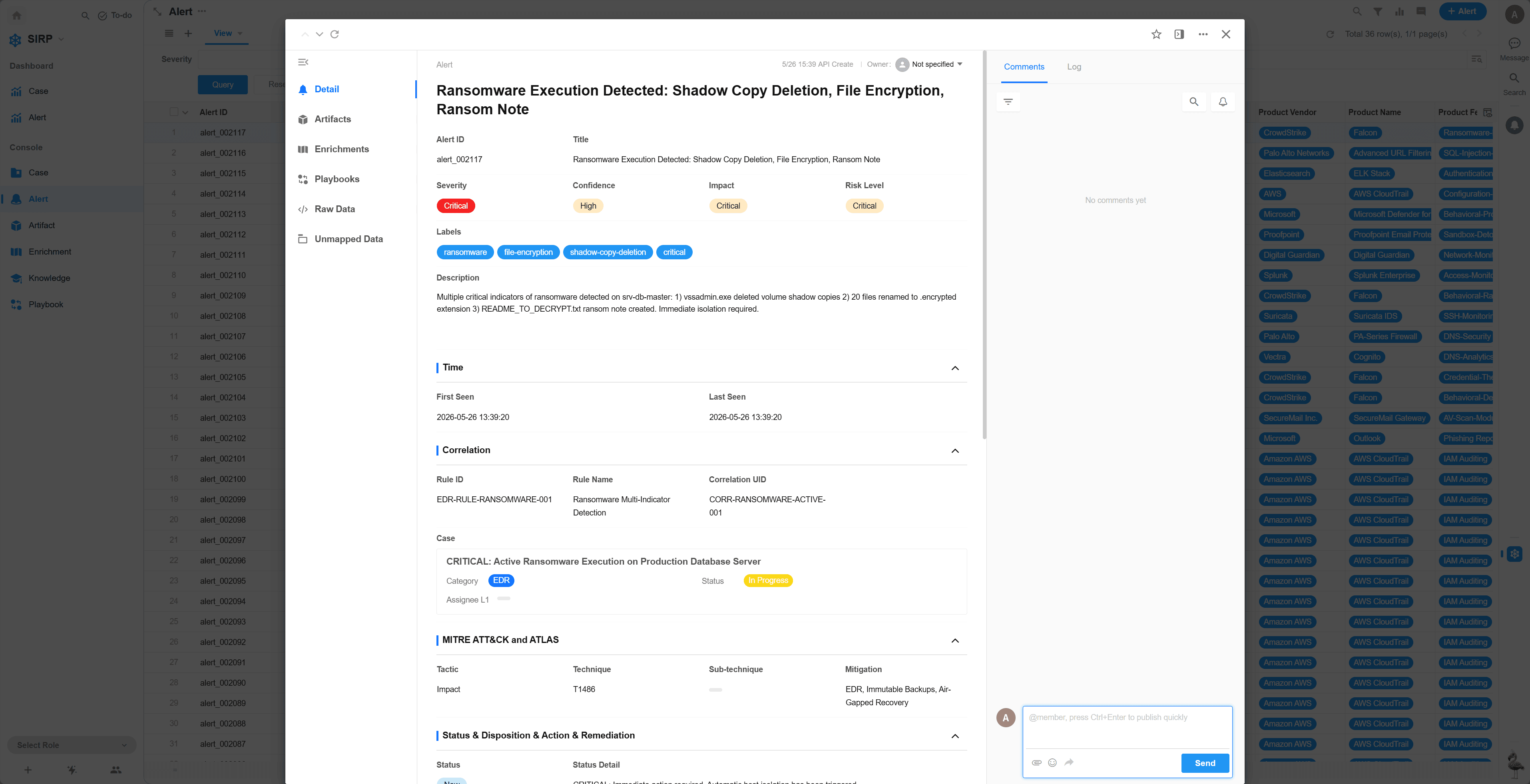Screen dimensions: 1530x784
Task: Click the user avatar in top-right corner
Action: (1514, 15)
